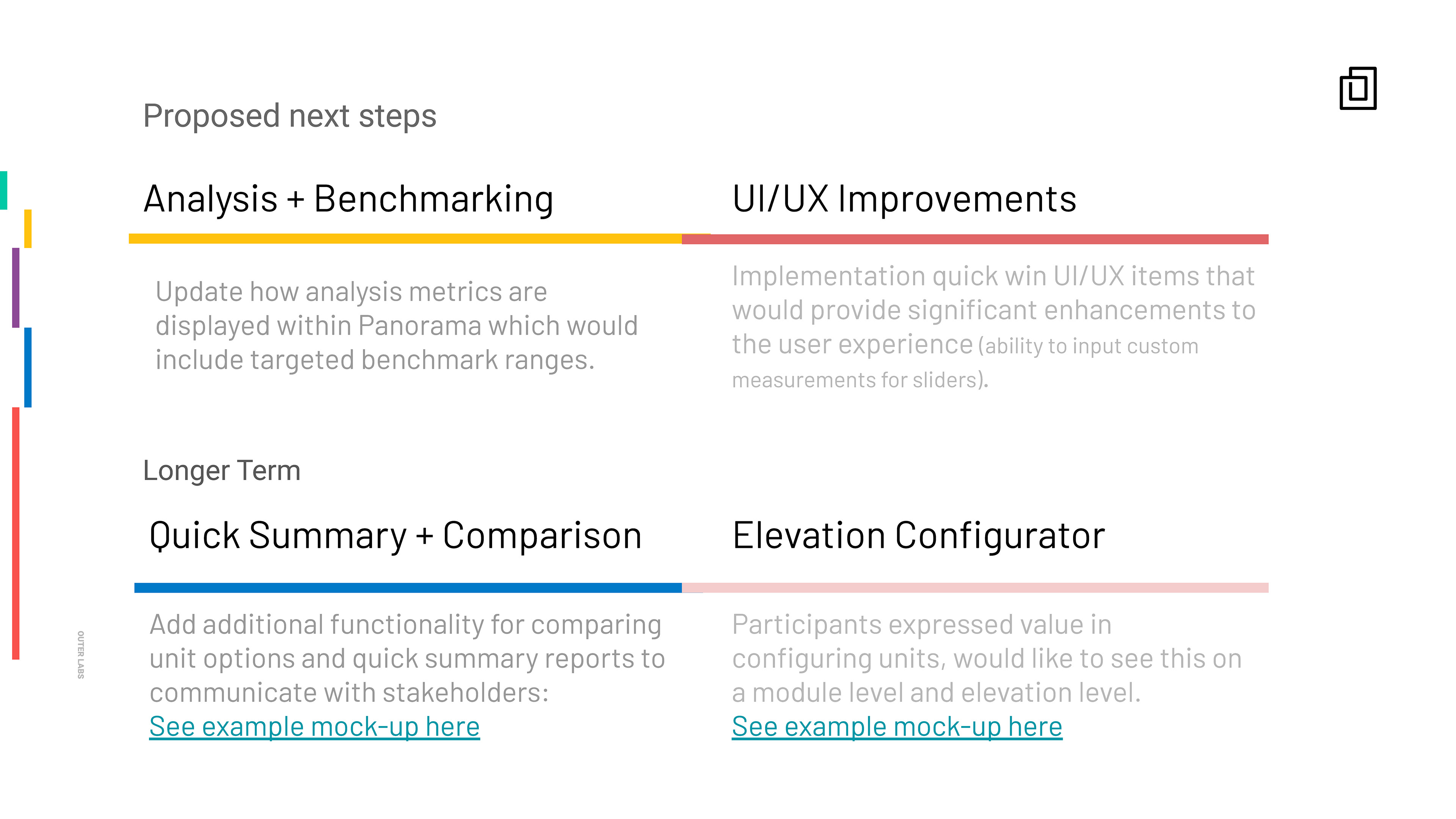Click the red bar under UI/UX Improvements
This screenshot has width=1456, height=819.
[975, 239]
